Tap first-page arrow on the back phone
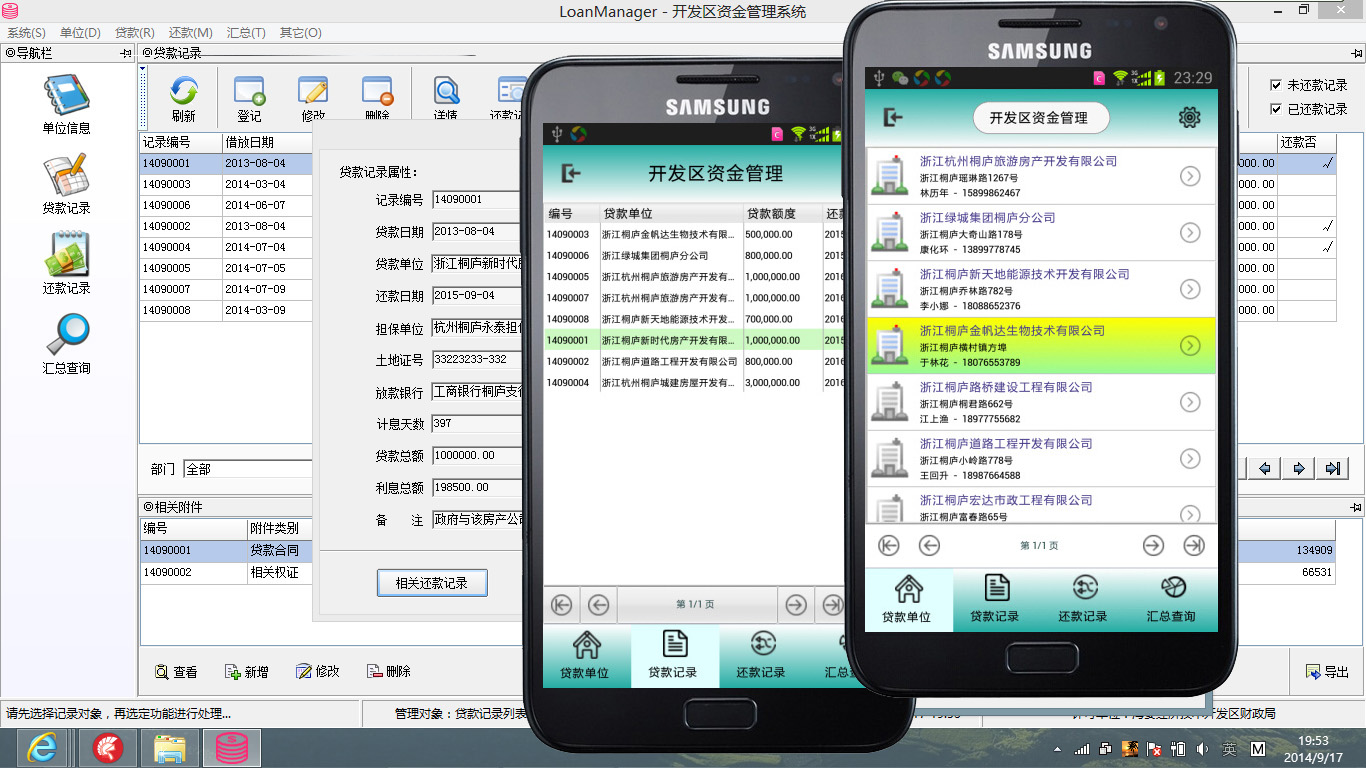 pyautogui.click(x=562, y=604)
